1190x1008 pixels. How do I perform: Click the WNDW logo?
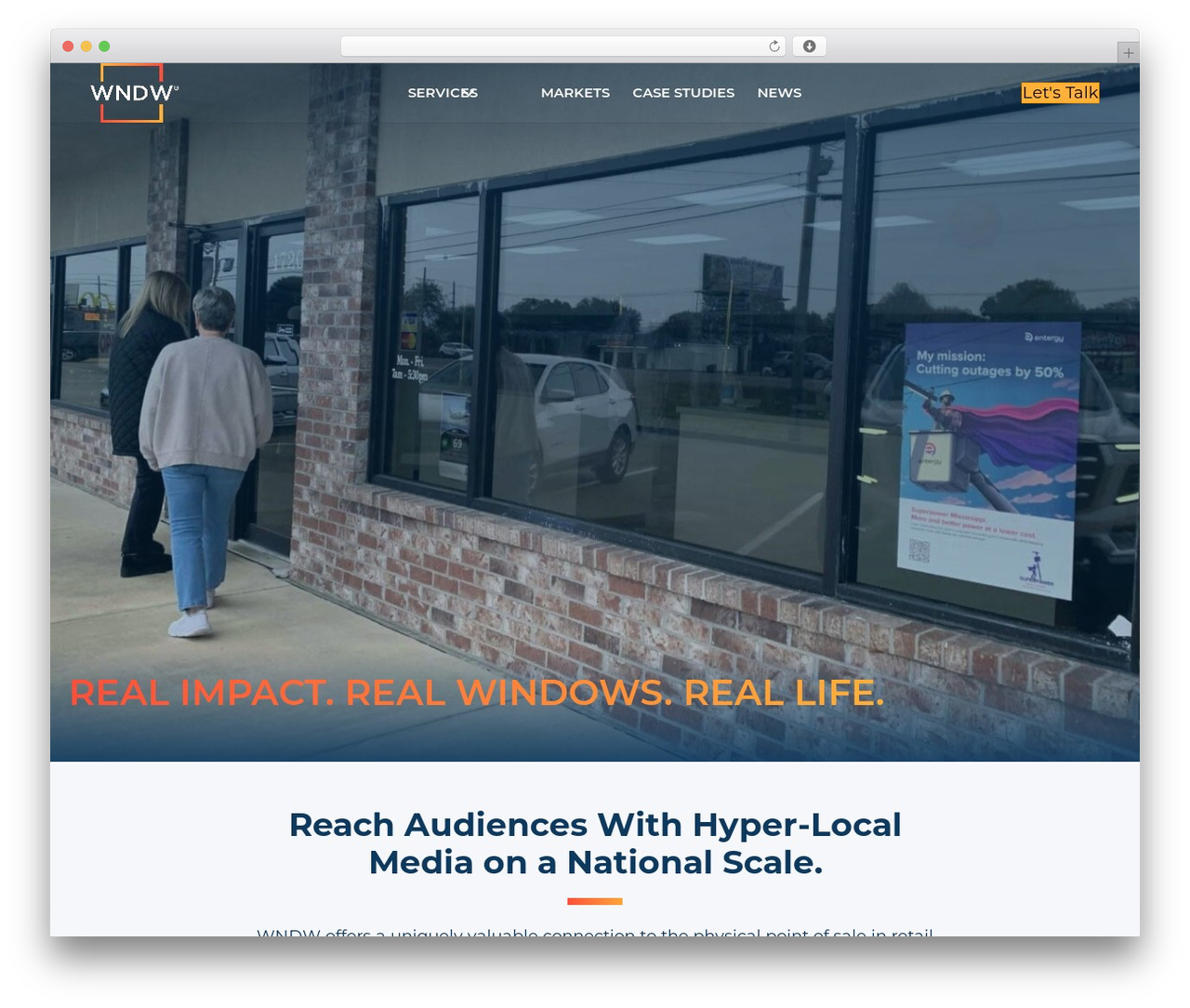tap(133, 92)
